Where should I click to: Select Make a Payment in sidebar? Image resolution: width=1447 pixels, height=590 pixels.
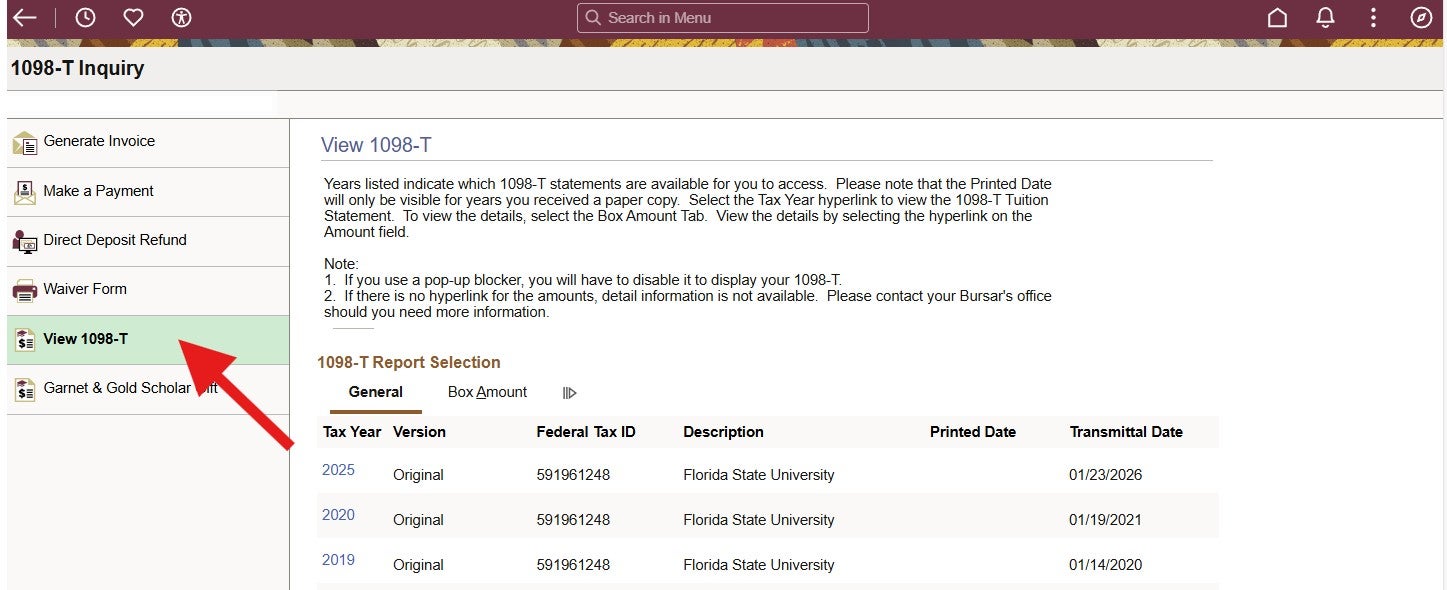coord(98,191)
